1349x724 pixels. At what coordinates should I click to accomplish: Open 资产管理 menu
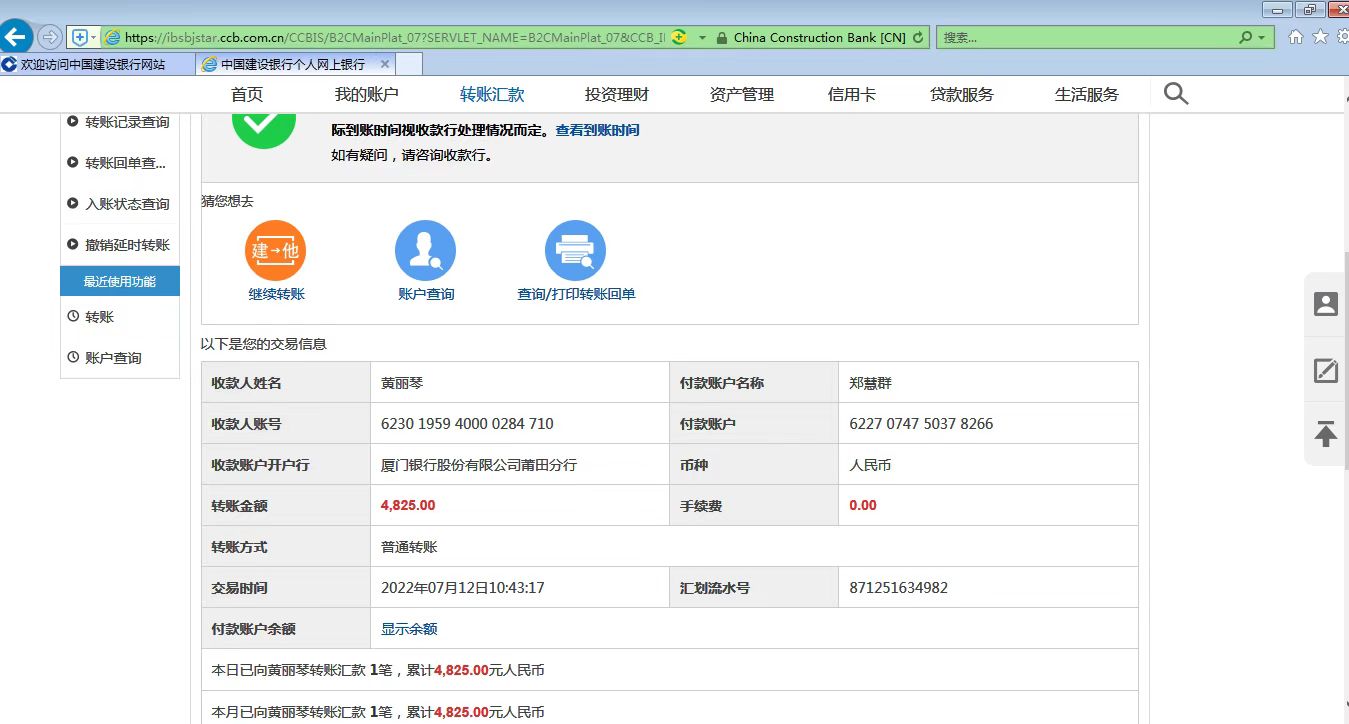click(x=742, y=95)
